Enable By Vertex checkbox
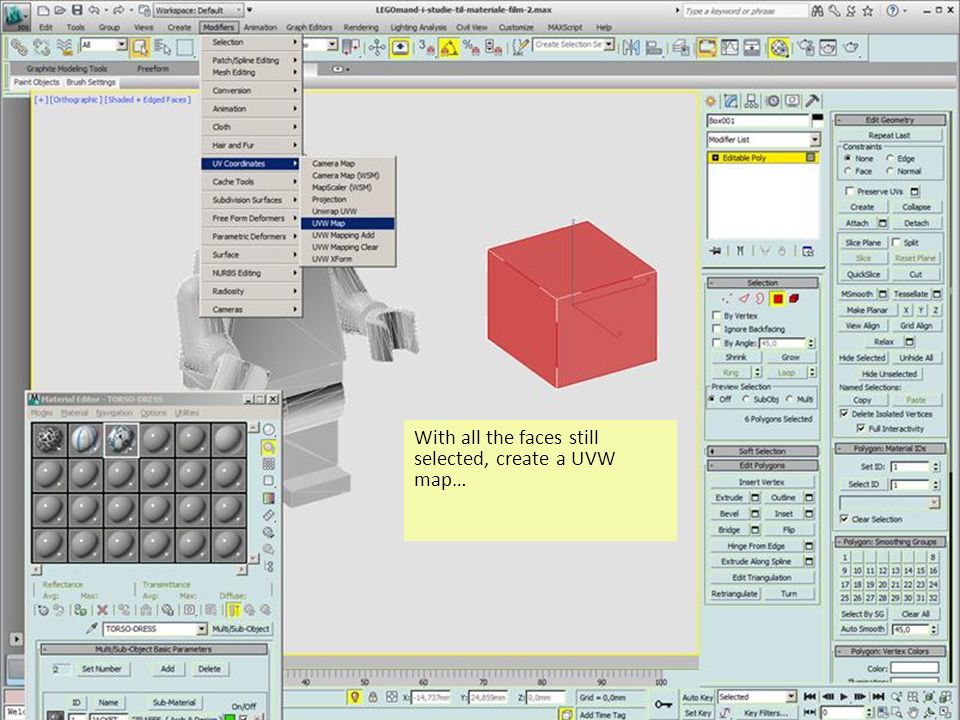 pos(716,315)
